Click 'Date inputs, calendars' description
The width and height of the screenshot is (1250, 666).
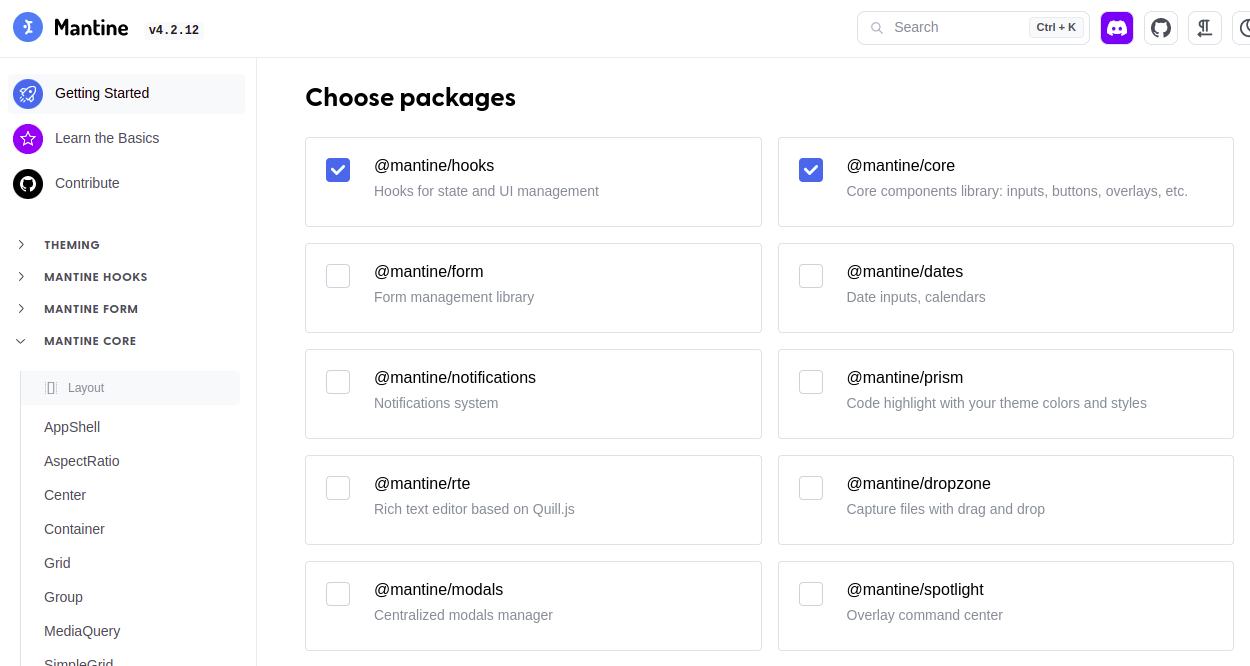(x=916, y=297)
